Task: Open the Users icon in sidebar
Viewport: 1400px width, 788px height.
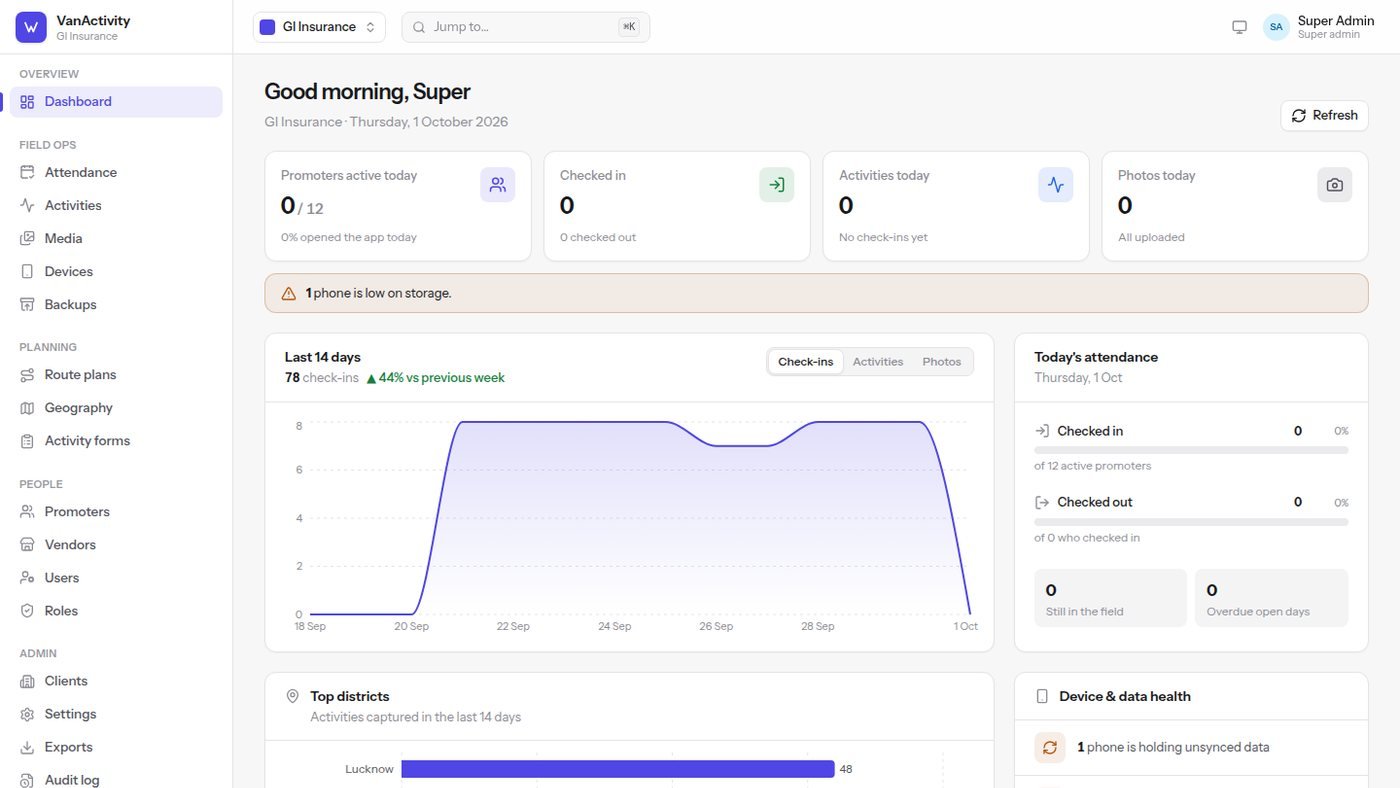Action: pyautogui.click(x=27, y=578)
